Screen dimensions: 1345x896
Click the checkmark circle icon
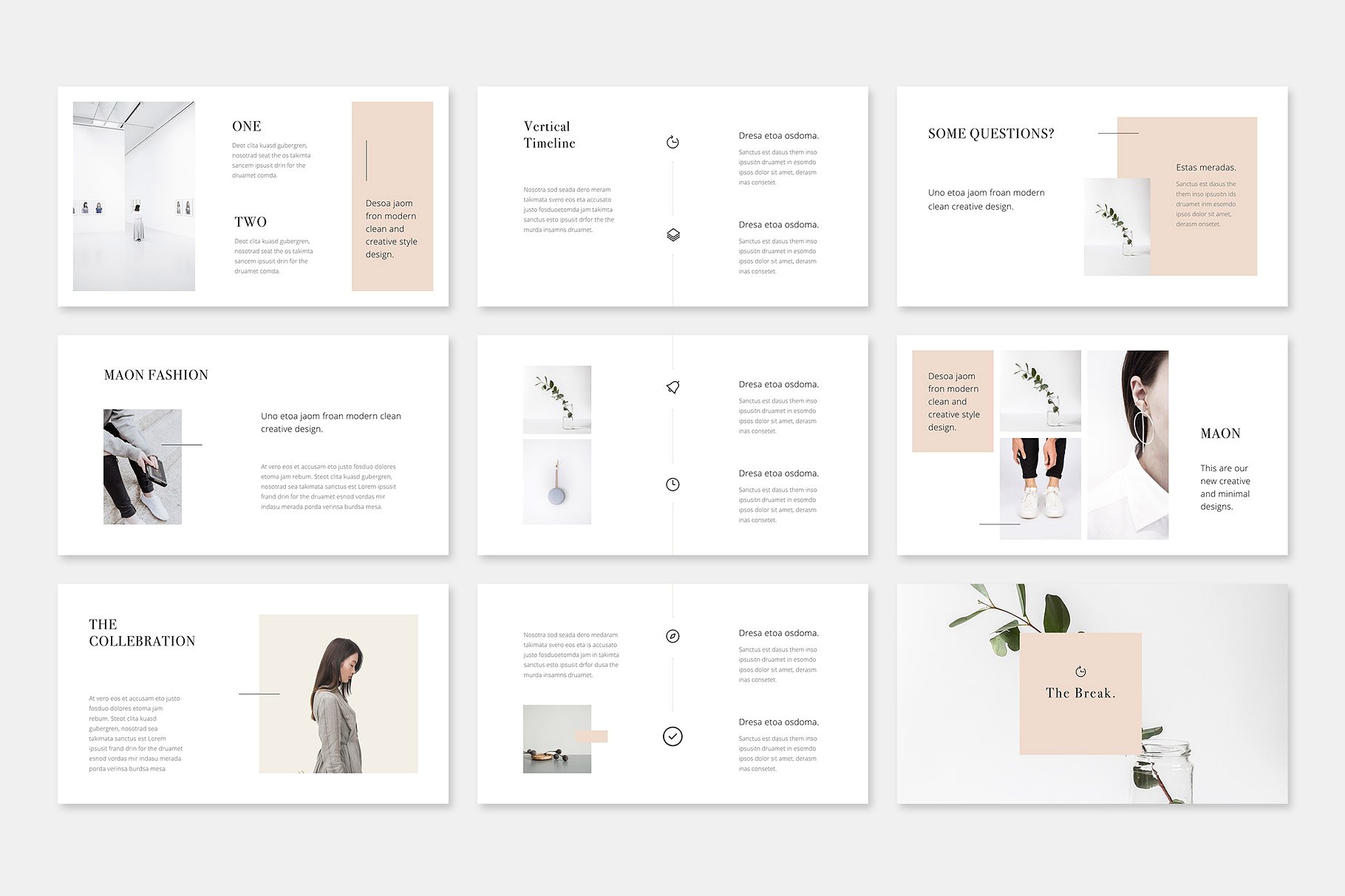(x=672, y=736)
